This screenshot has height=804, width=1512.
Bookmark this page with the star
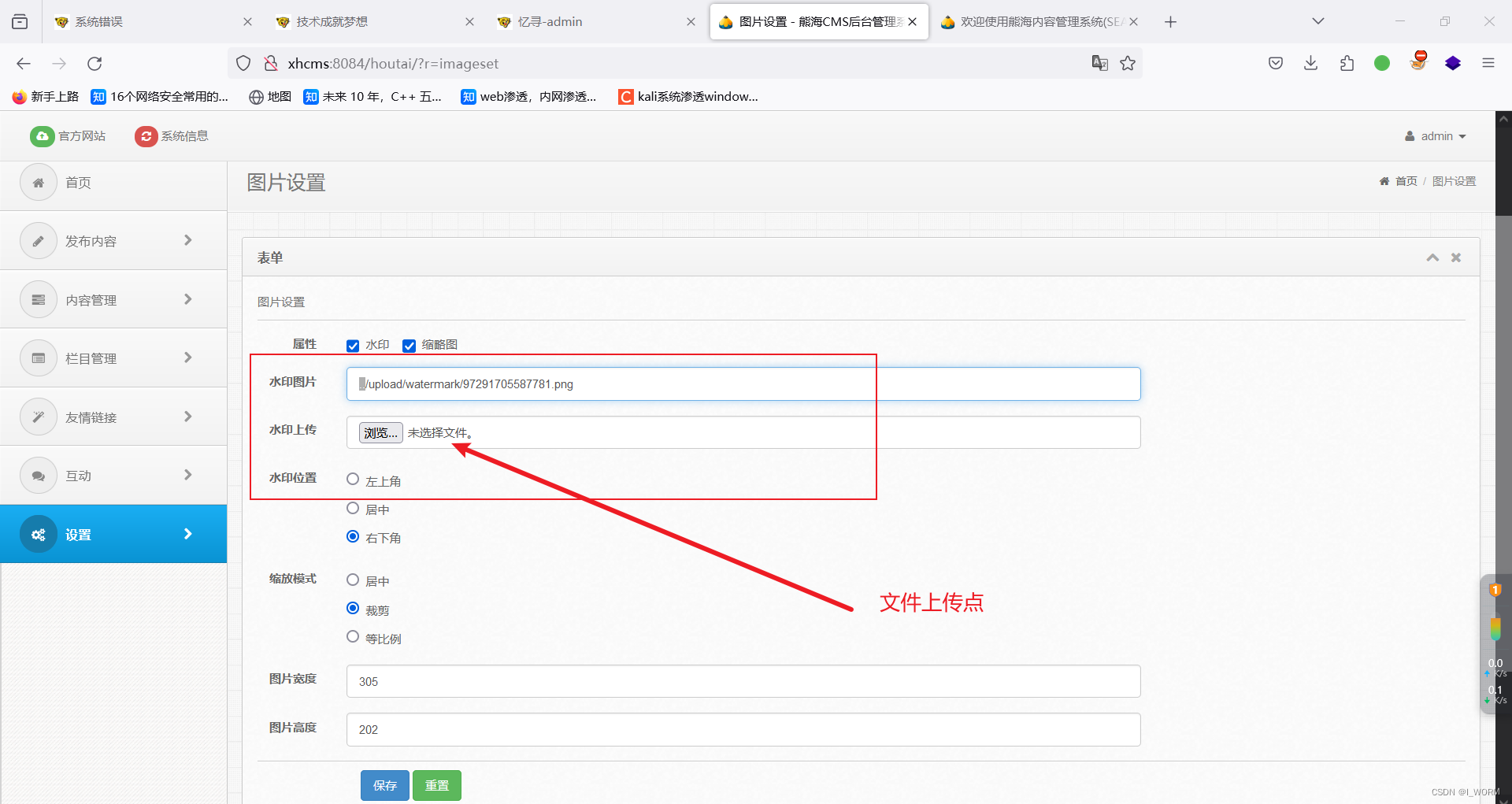point(1128,64)
